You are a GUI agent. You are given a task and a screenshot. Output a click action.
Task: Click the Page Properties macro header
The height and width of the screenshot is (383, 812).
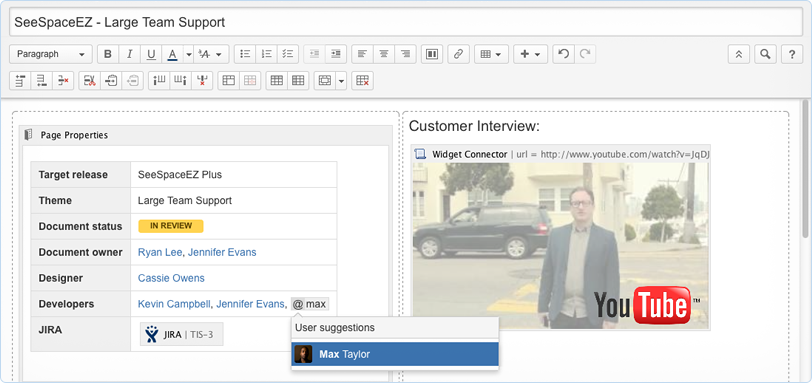tap(206, 135)
